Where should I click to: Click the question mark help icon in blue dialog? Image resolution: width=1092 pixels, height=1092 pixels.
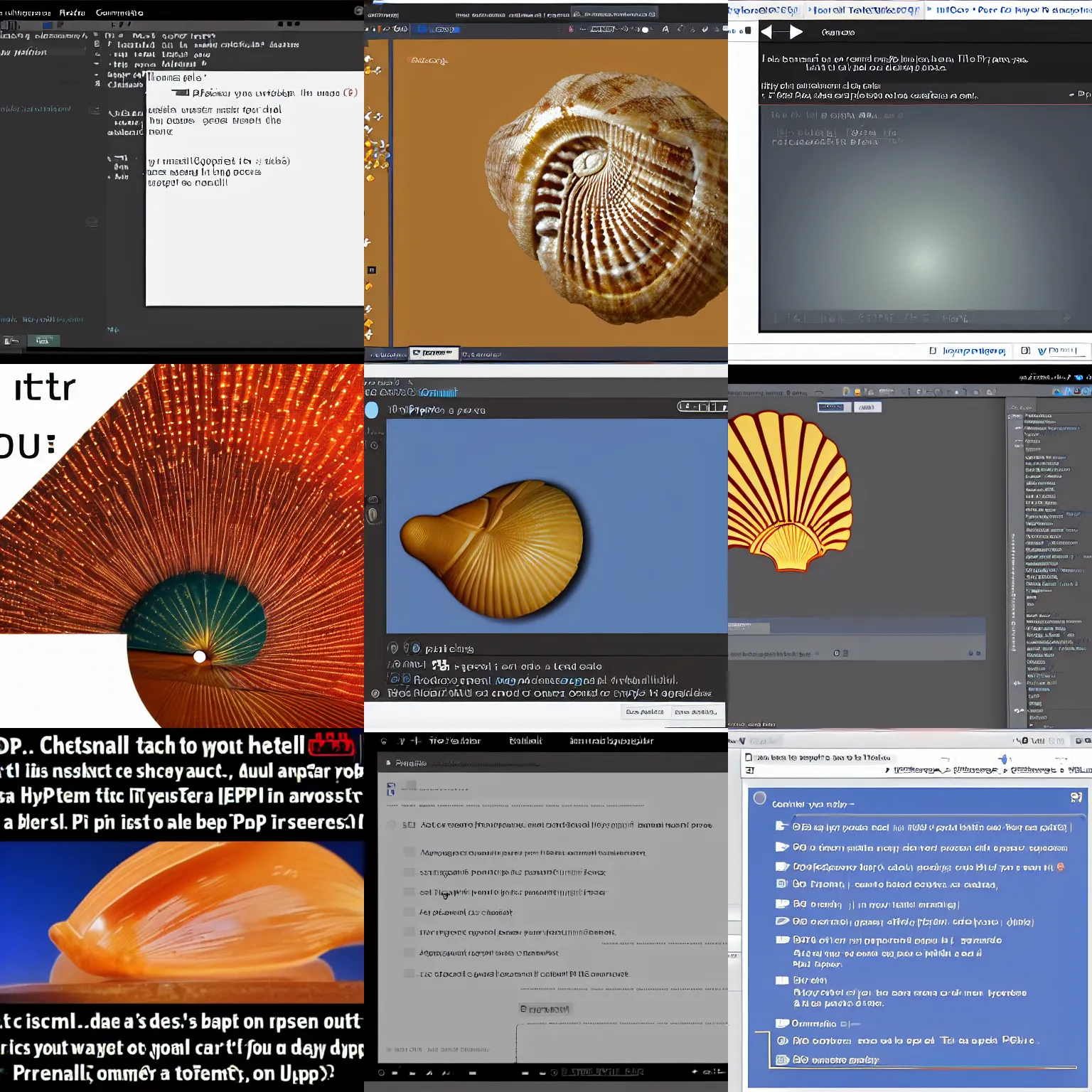click(x=1076, y=798)
